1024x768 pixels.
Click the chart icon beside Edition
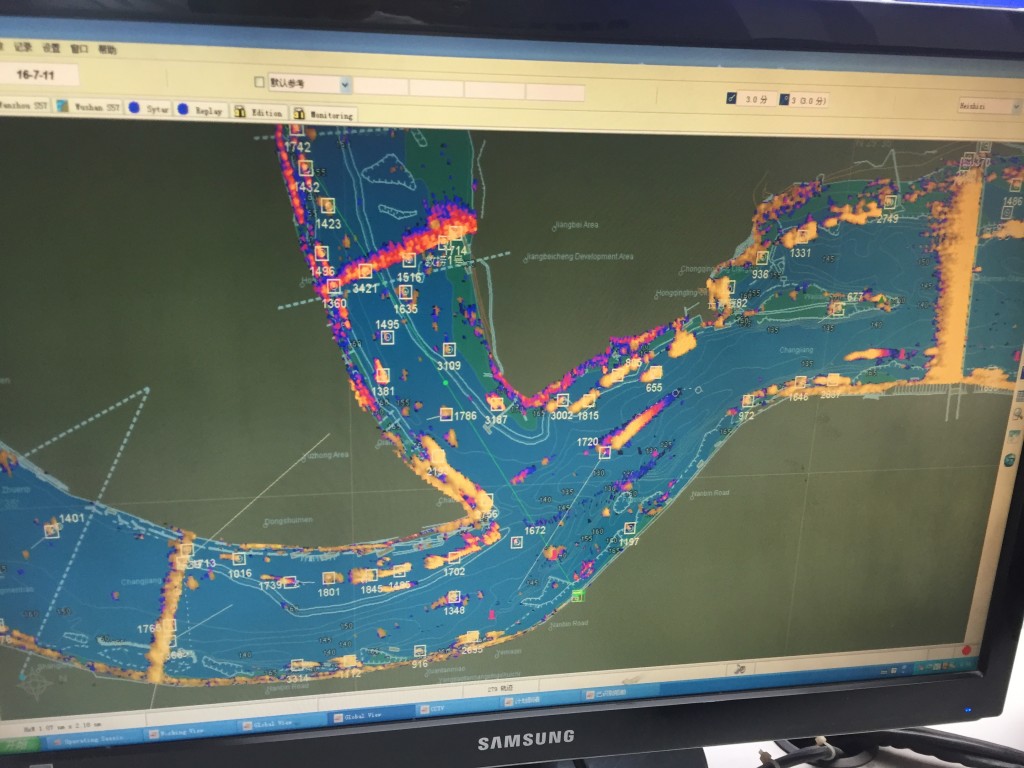(x=240, y=112)
